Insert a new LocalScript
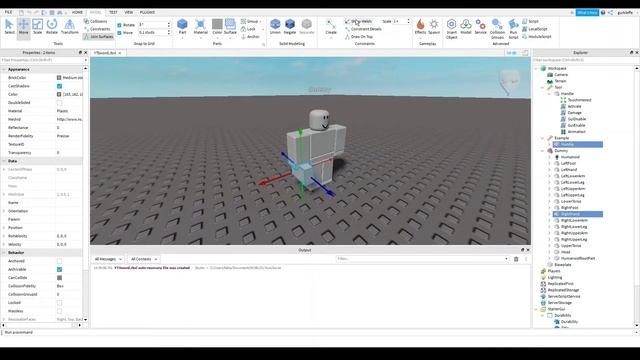The height and width of the screenshot is (360, 640). coord(535,29)
